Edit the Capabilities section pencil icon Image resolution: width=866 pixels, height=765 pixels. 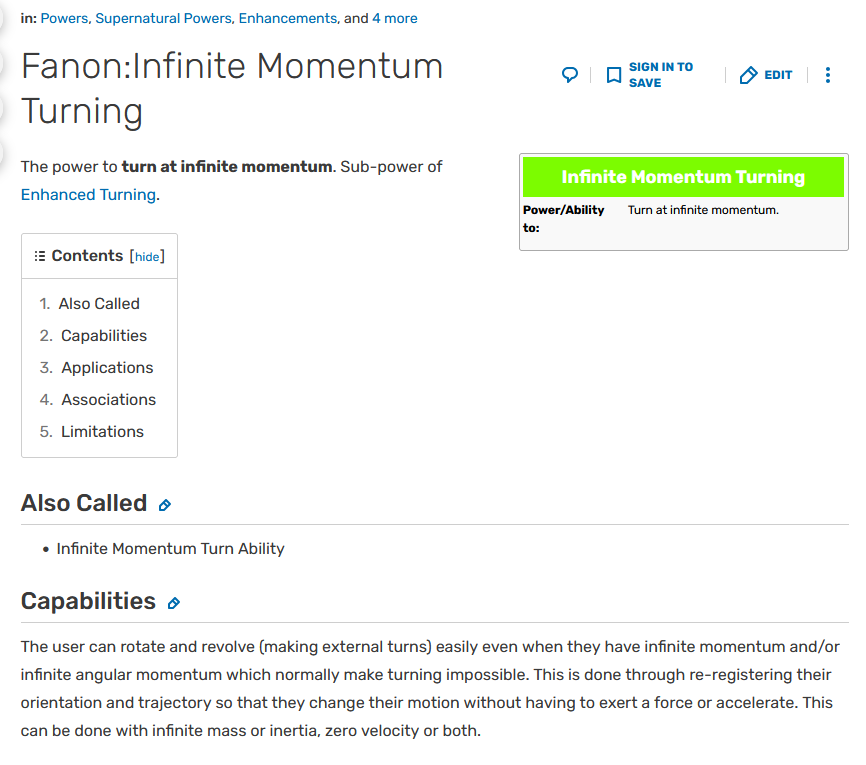point(173,603)
